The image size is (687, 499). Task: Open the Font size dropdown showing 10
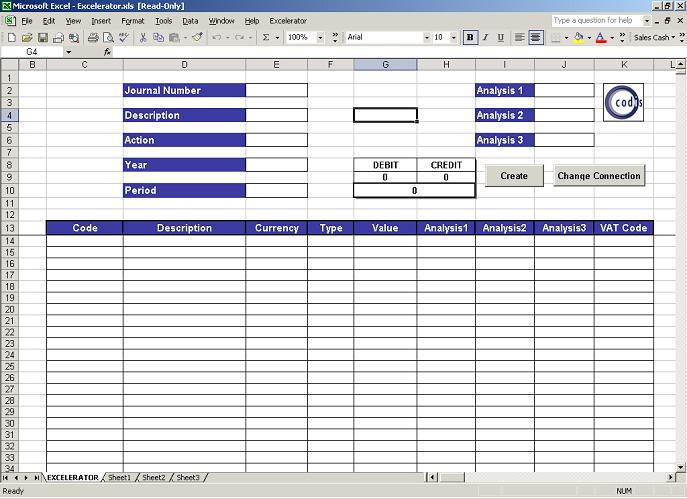pyautogui.click(x=453, y=38)
